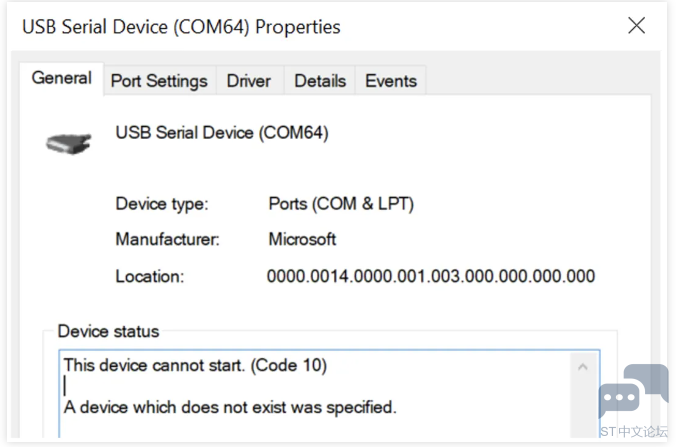Image resolution: width=677 pixels, height=447 pixels.
Task: Click the Device status scrollbar track
Action: pyautogui.click(x=583, y=406)
